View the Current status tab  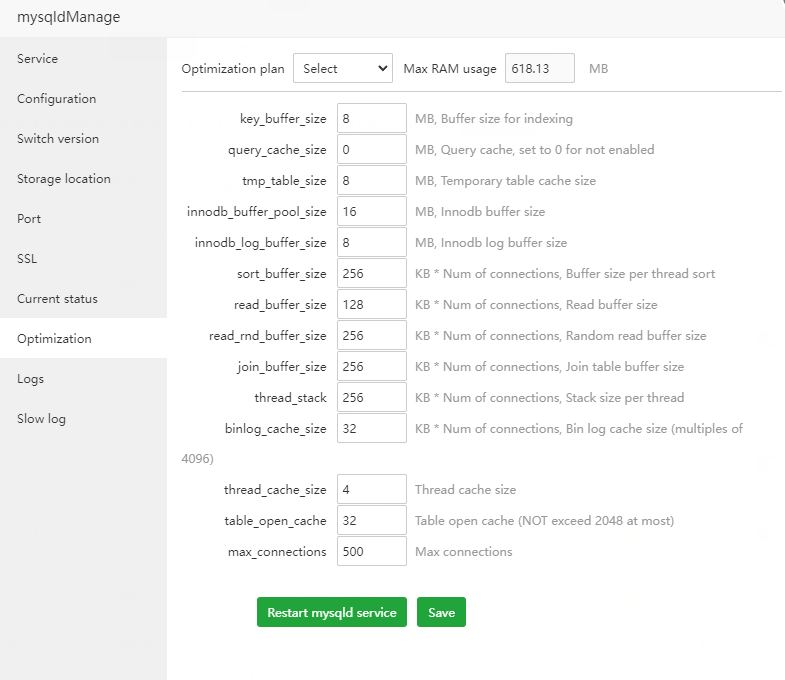(x=57, y=299)
